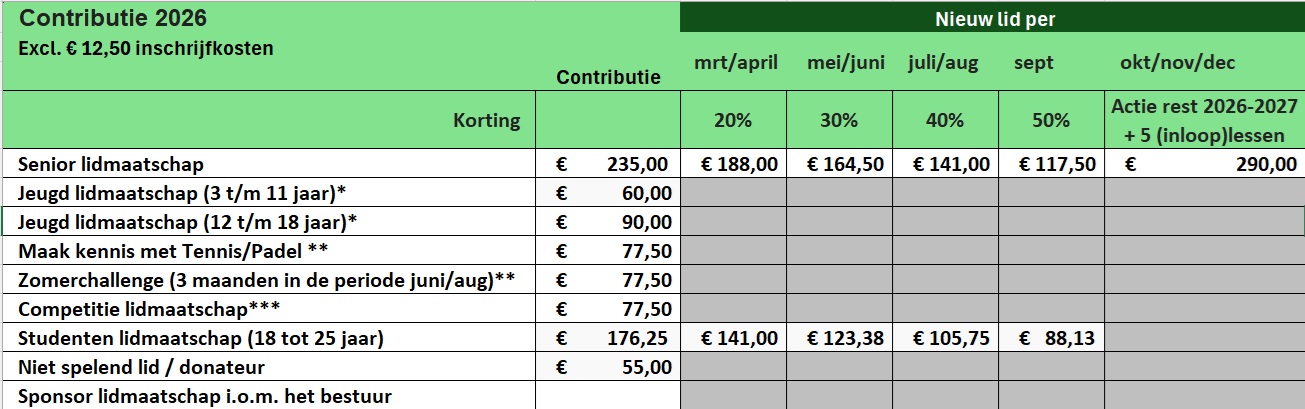Select the 50% discount cell
The image size is (1305, 409).
click(1050, 121)
